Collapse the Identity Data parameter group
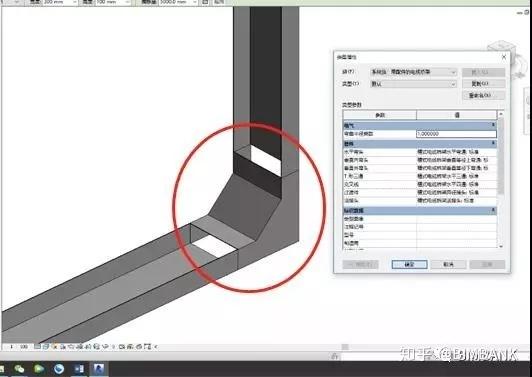532x377 pixels. tap(493, 210)
